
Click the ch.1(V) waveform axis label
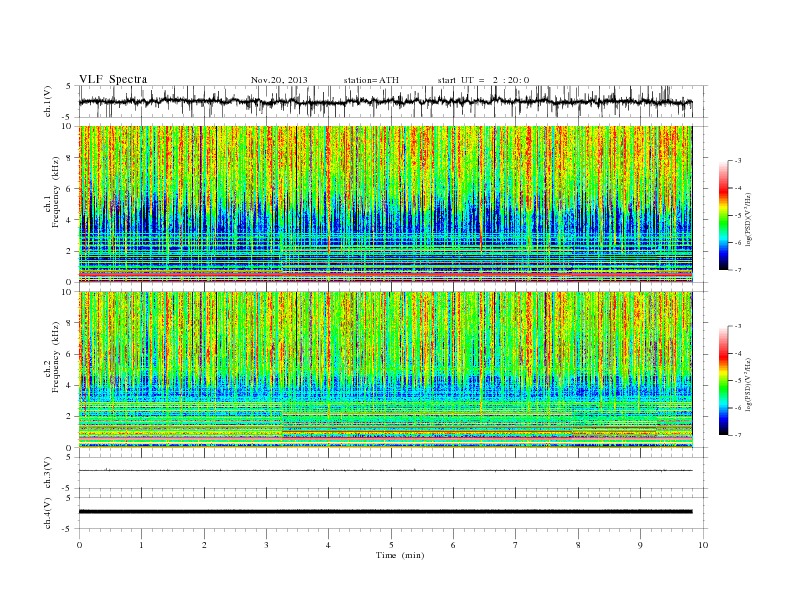pos(48,101)
